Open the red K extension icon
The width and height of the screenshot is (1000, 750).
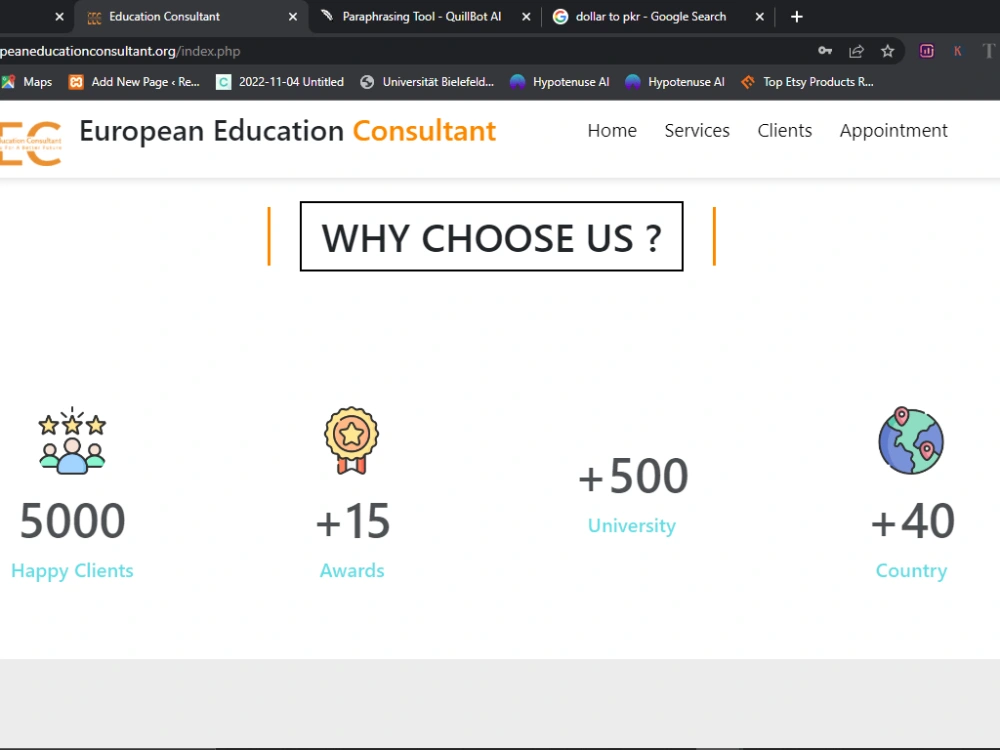[x=957, y=51]
